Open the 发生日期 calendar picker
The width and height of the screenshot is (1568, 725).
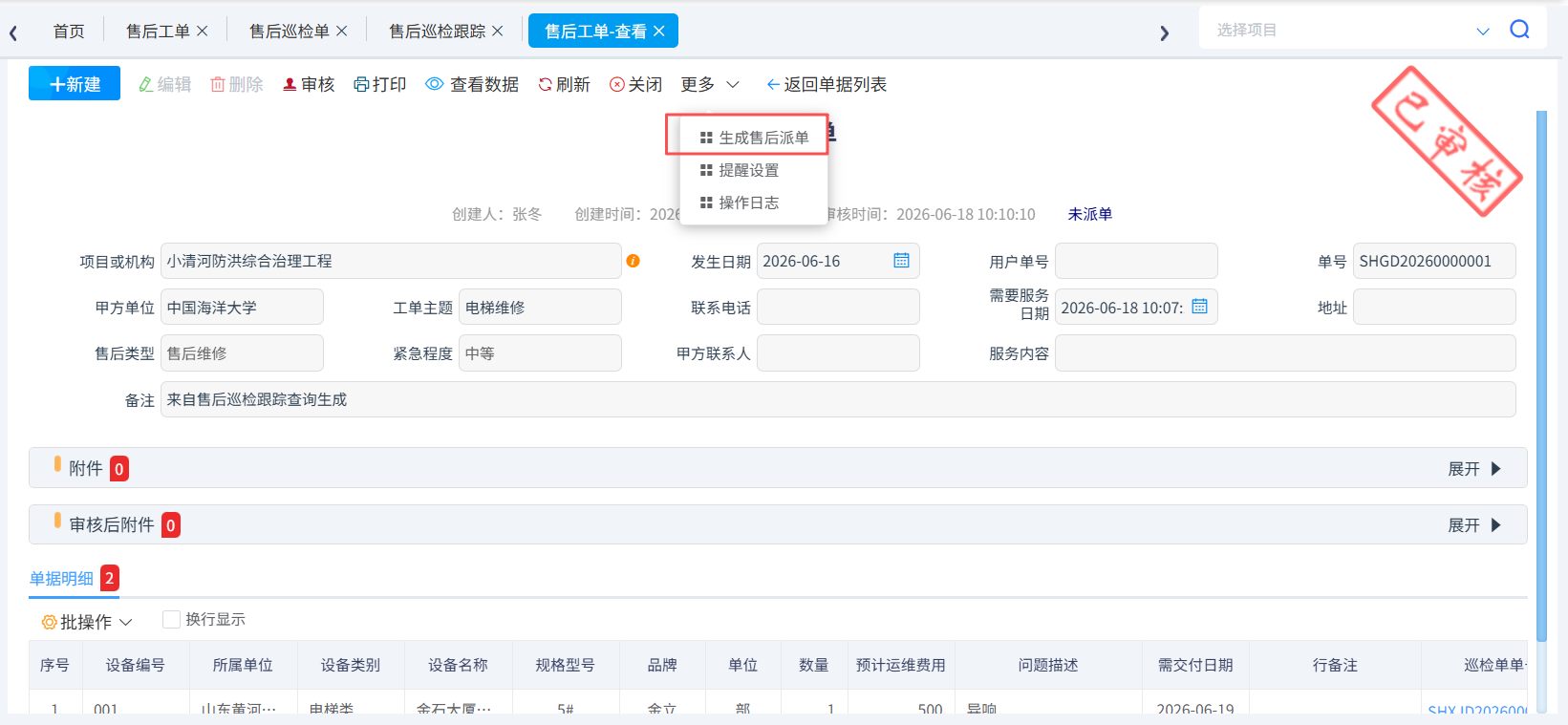click(901, 261)
